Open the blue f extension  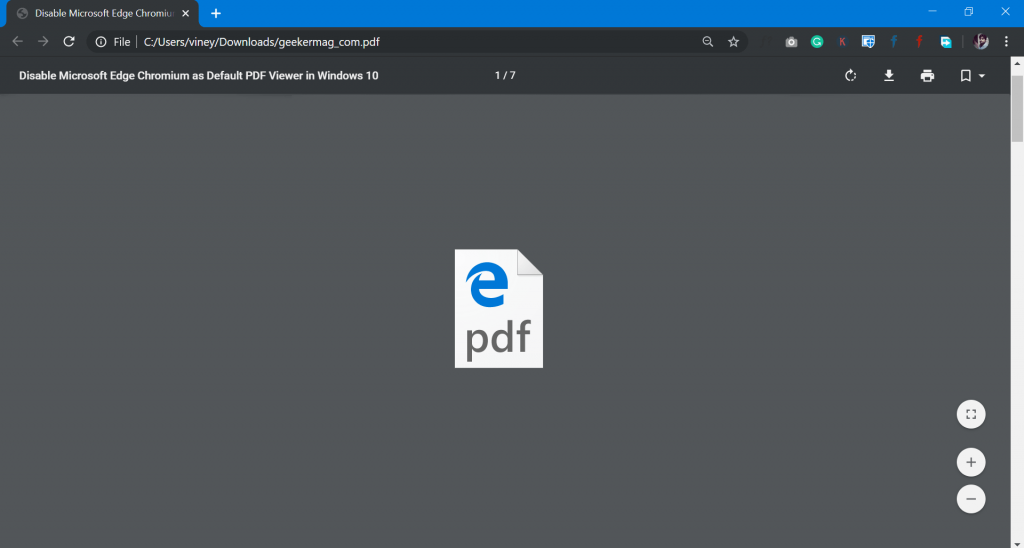click(894, 42)
